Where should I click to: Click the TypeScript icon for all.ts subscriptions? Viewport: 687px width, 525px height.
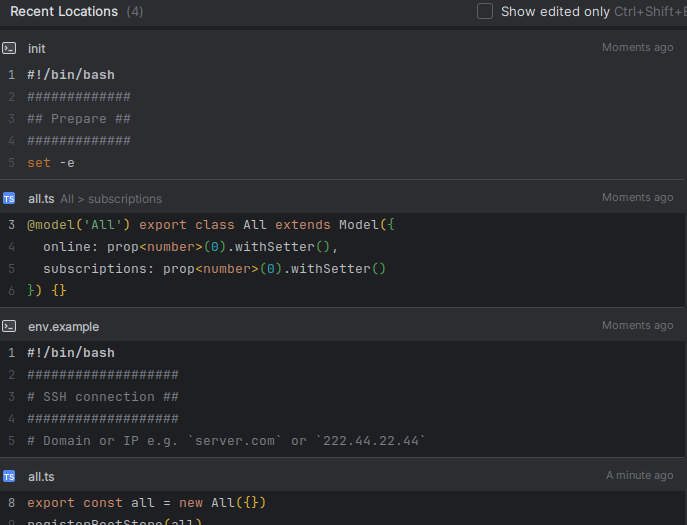point(9,198)
